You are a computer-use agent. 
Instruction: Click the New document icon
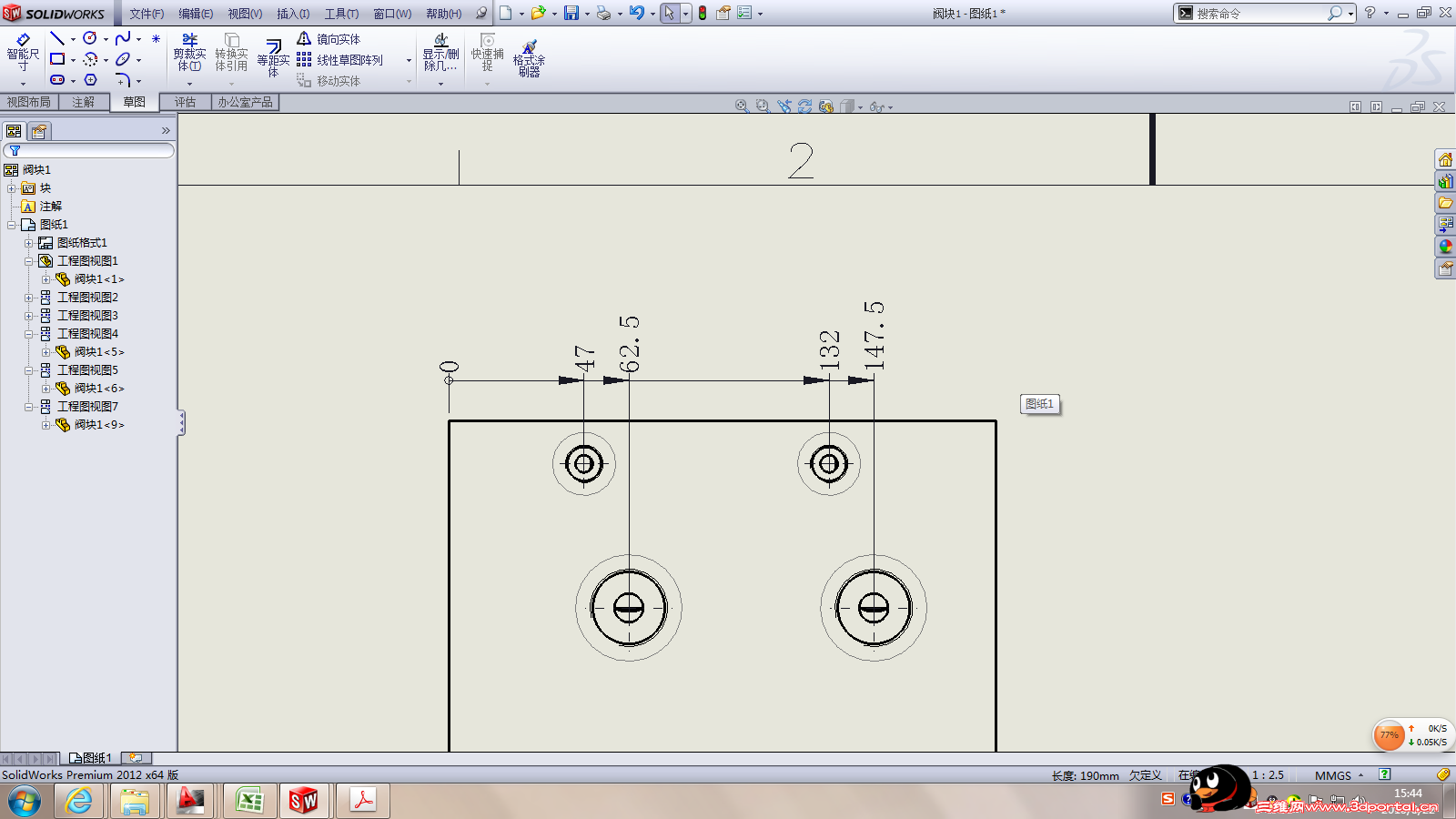(x=506, y=13)
